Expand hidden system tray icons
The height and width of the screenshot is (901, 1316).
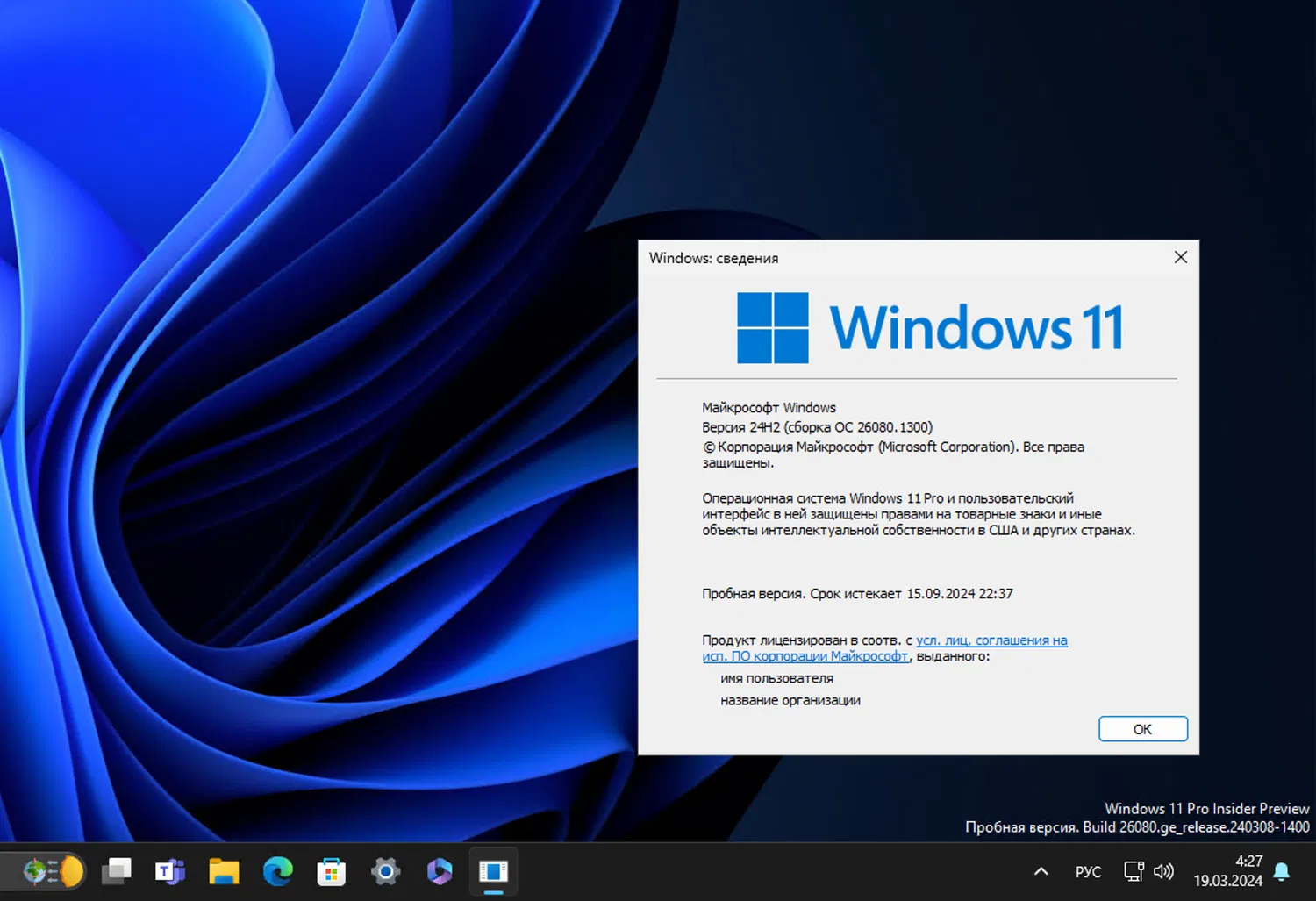tap(1041, 871)
